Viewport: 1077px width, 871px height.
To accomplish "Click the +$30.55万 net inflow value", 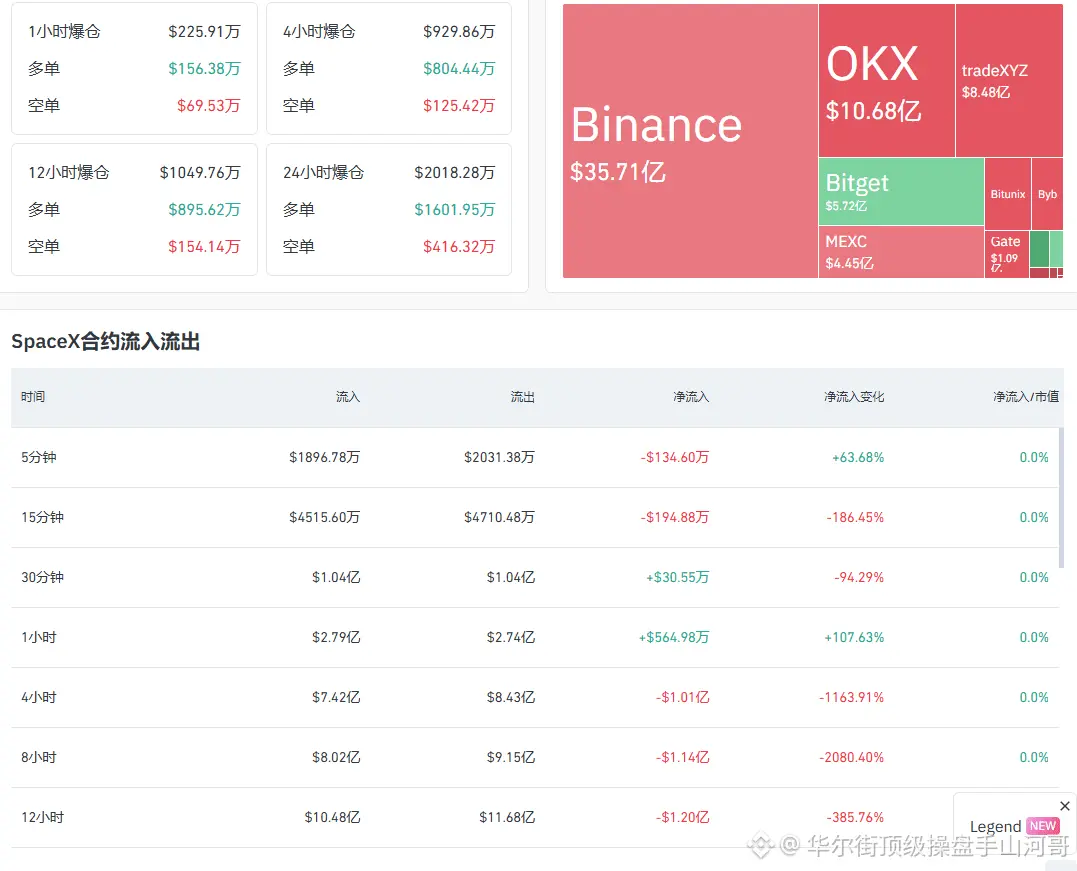I will tap(677, 577).
